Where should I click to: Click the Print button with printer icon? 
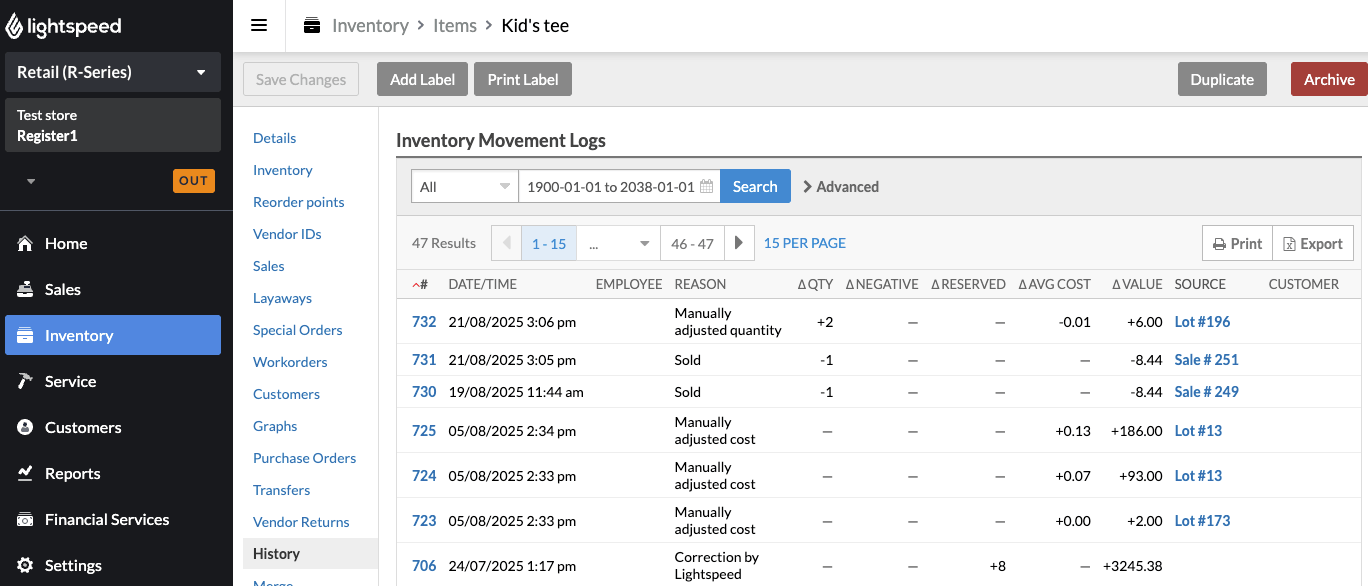pos(1237,243)
